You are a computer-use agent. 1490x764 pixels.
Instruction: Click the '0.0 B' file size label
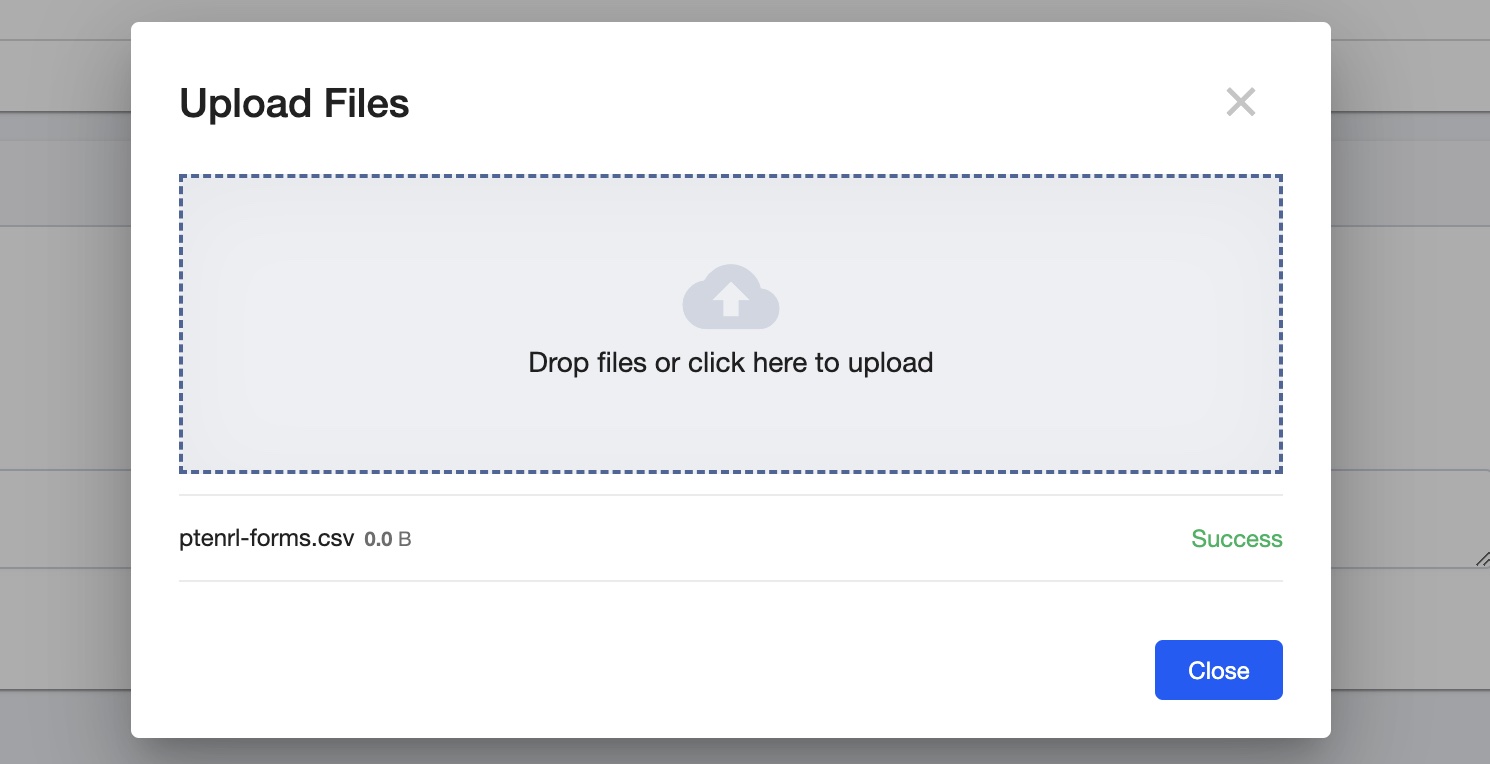coord(388,539)
